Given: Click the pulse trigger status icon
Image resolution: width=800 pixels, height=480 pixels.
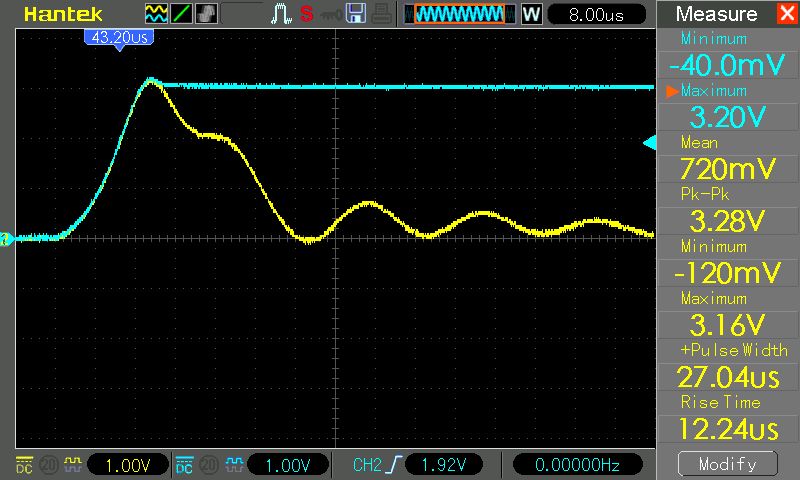Looking at the screenshot, I should [279, 15].
